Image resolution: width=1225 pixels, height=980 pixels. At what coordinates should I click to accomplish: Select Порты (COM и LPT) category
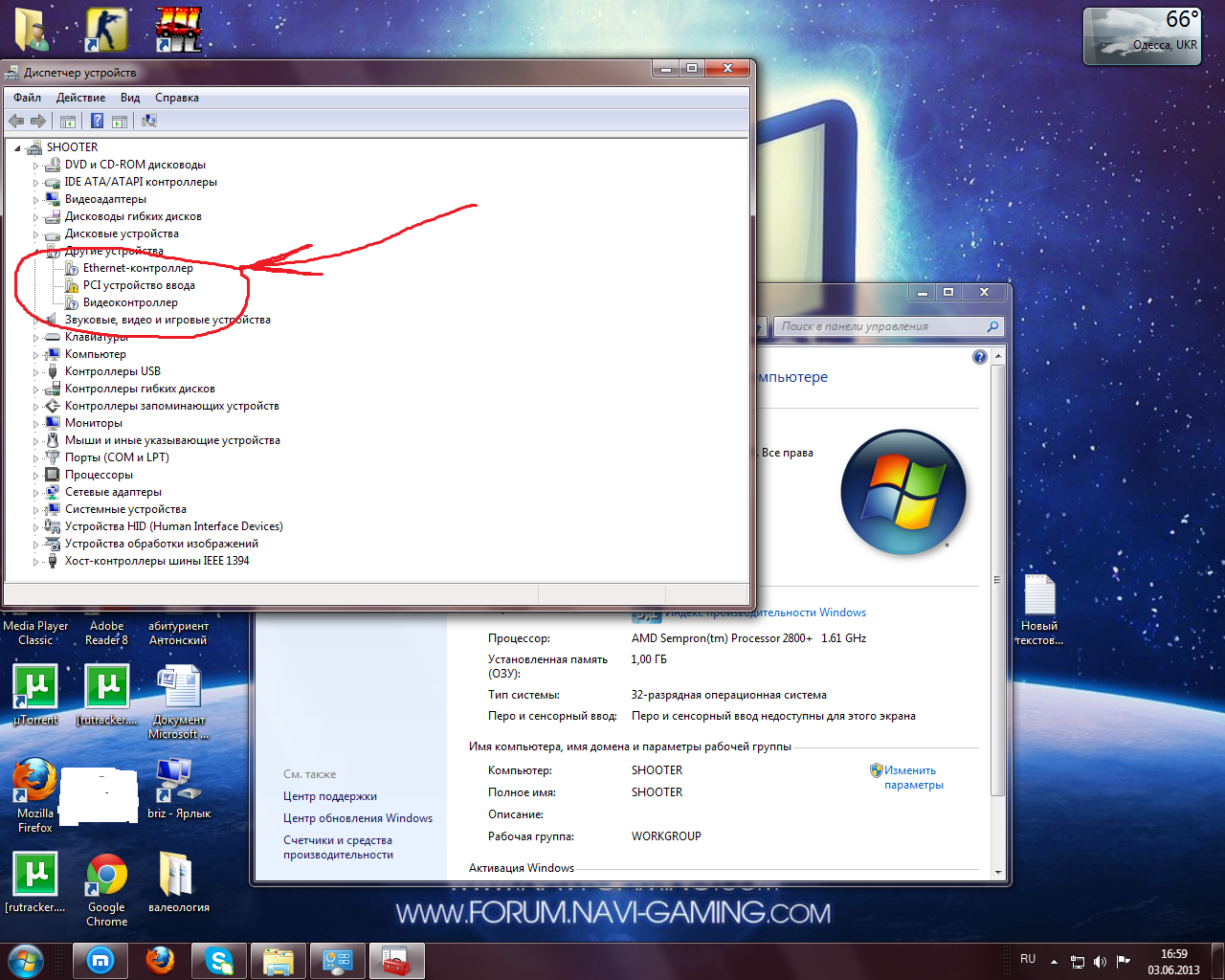pos(117,457)
